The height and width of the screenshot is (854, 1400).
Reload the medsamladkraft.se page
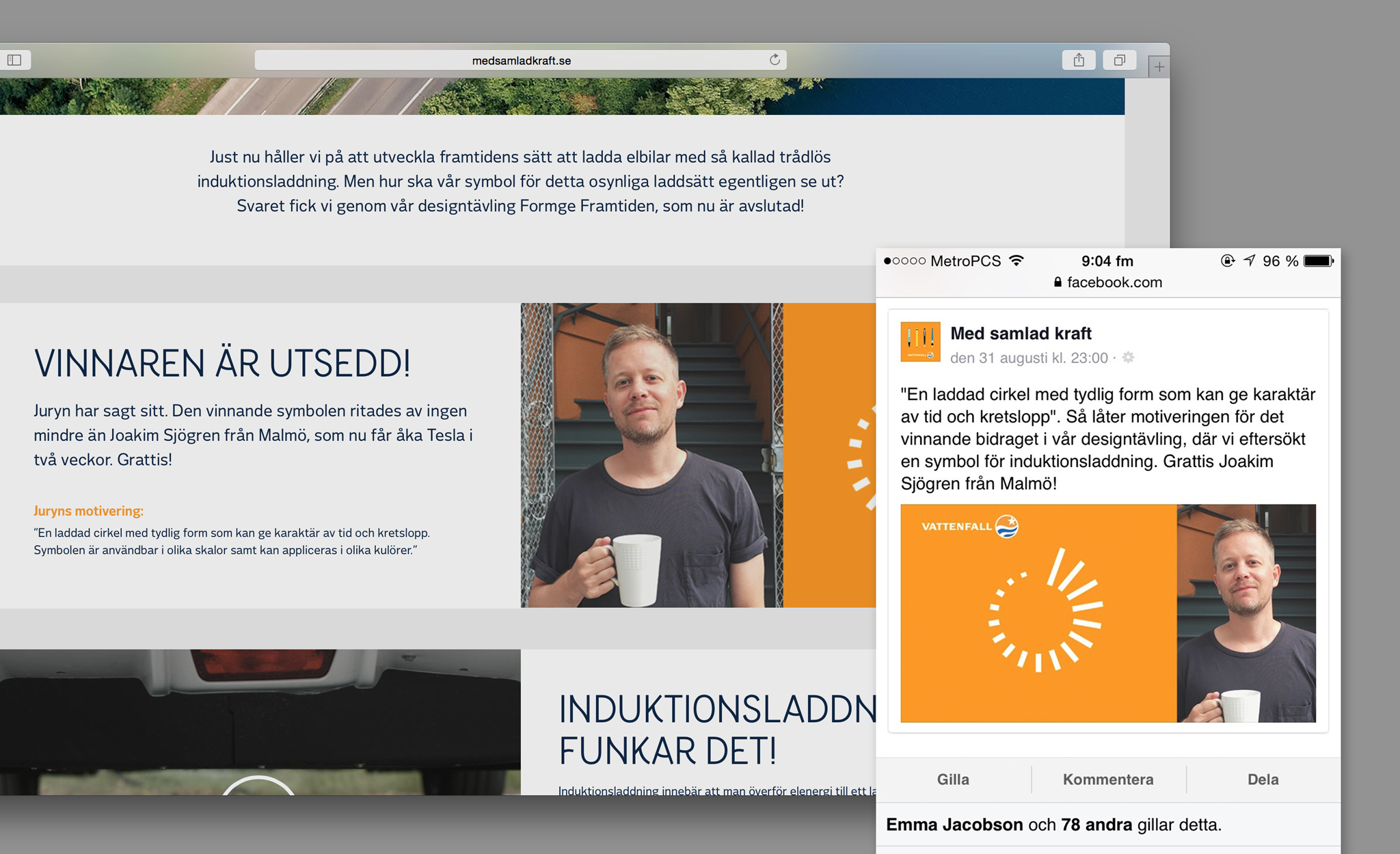775,59
